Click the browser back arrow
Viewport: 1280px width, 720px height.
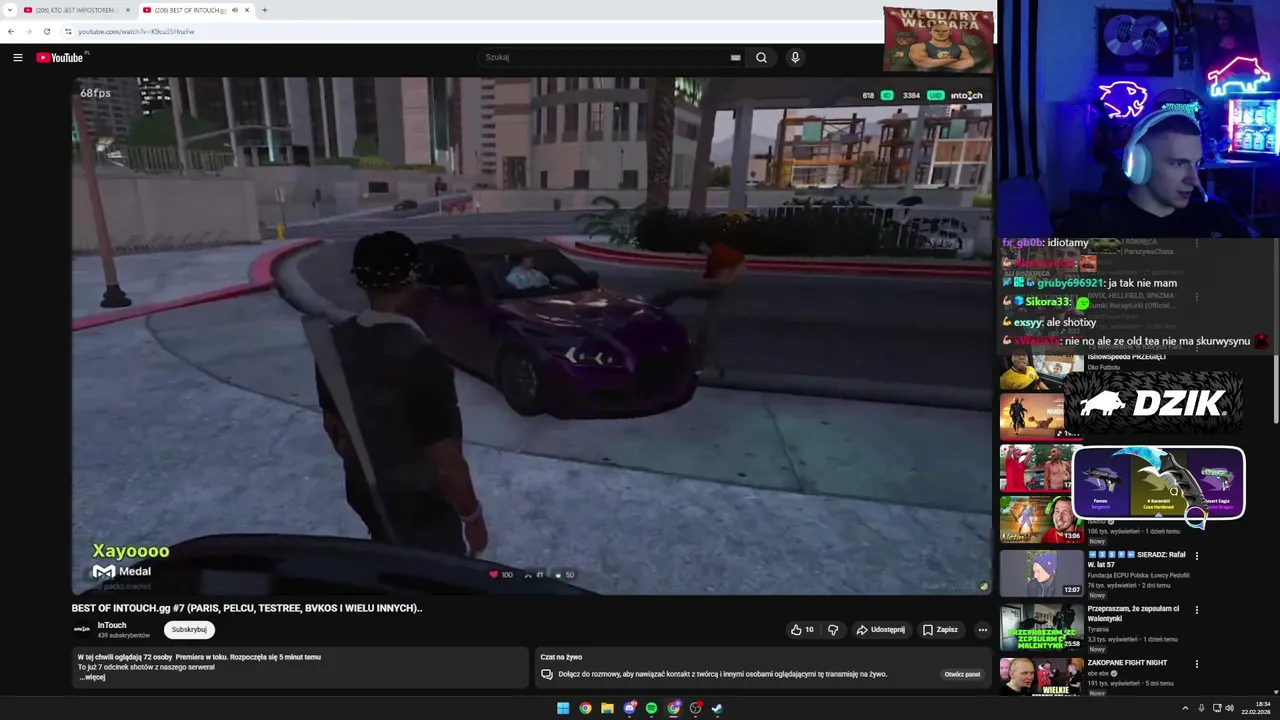click(11, 31)
